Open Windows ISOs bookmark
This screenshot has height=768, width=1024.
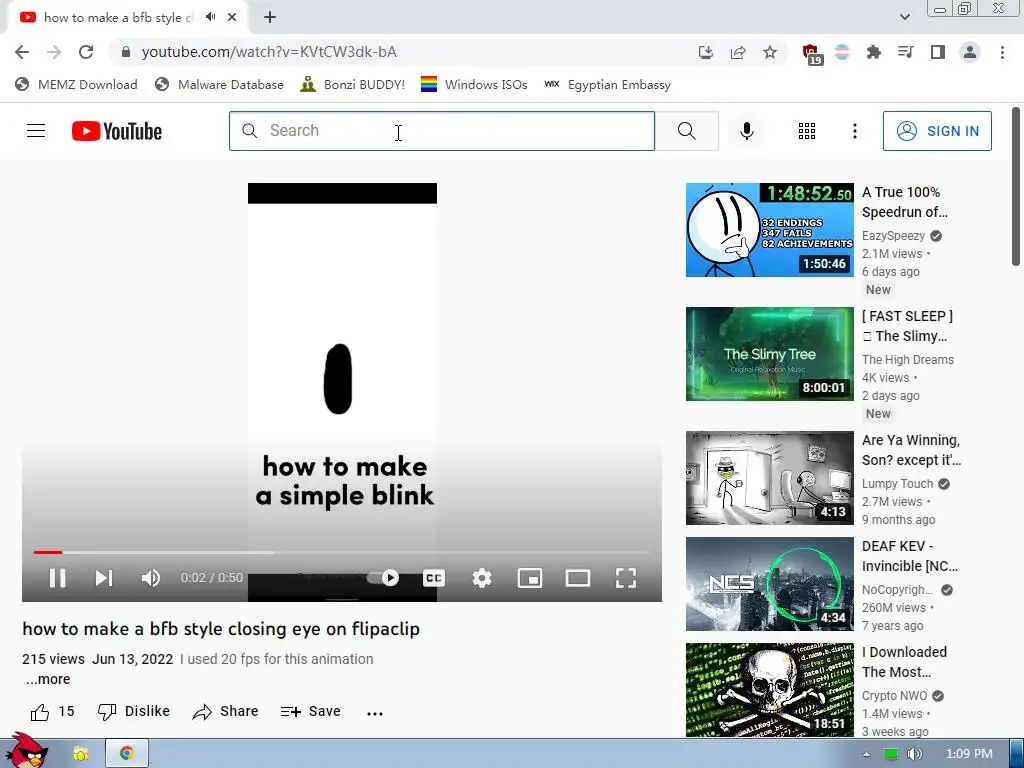tap(474, 84)
